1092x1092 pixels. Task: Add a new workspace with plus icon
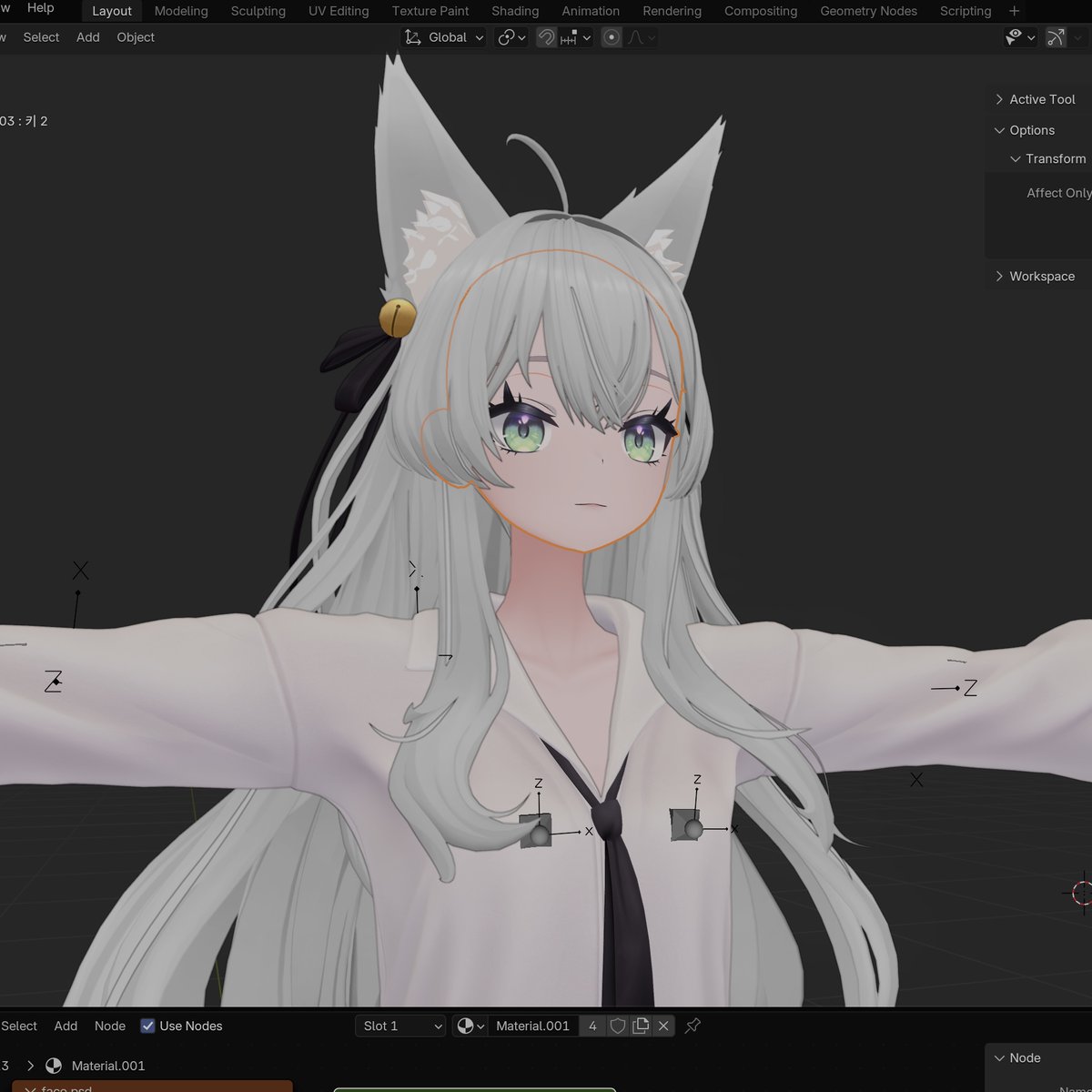point(1015,11)
